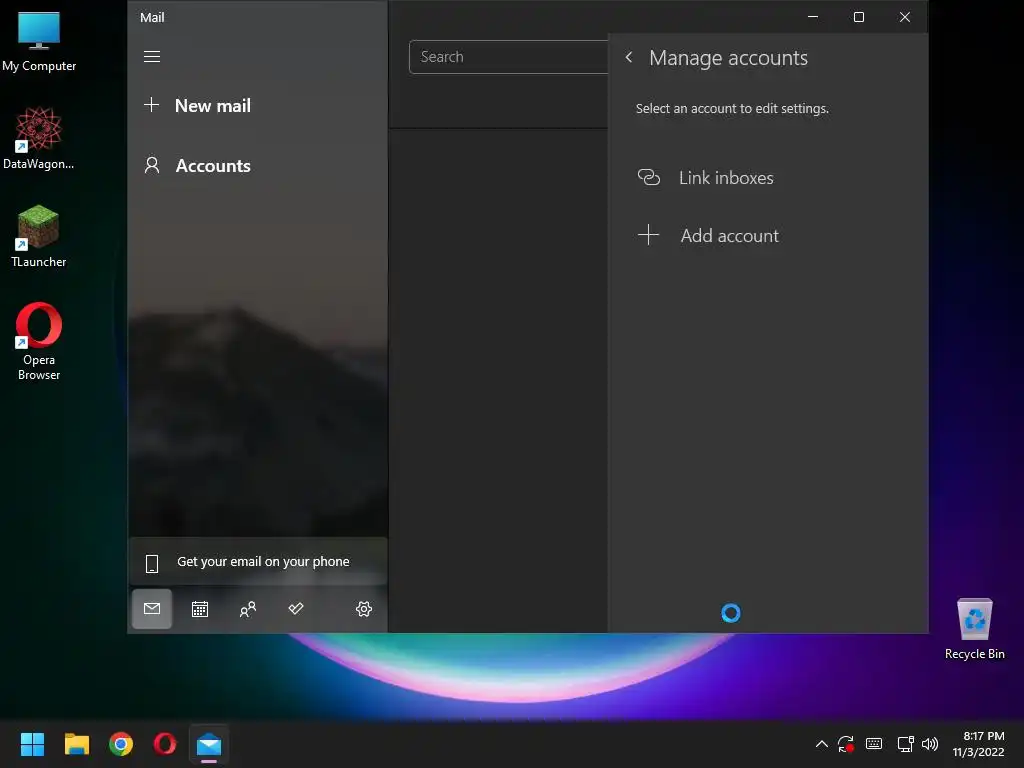Click the phone icon in sidebar banner
Viewport: 1024px width, 768px height.
pos(152,563)
